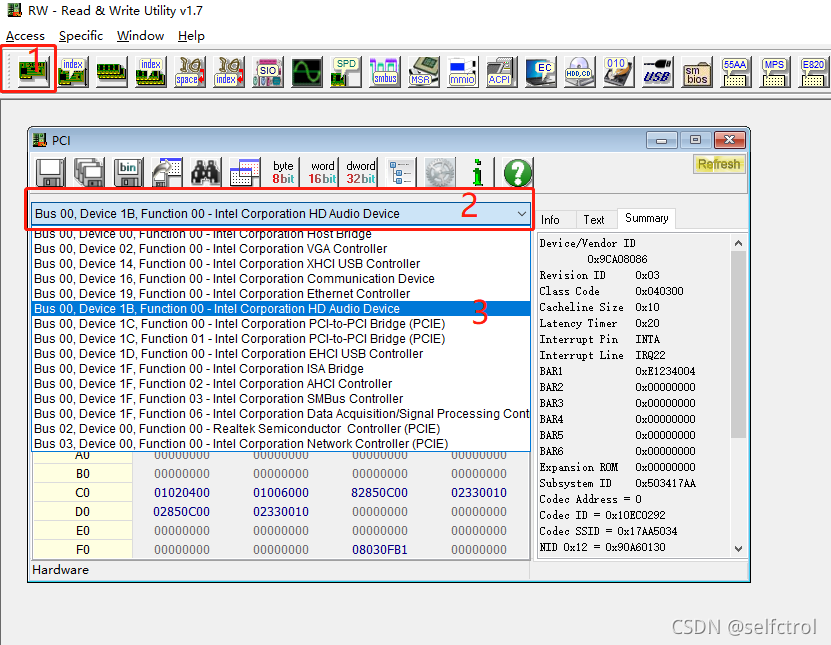This screenshot has width=831, height=645.
Task: Open the USB information icon
Action: pyautogui.click(x=657, y=72)
